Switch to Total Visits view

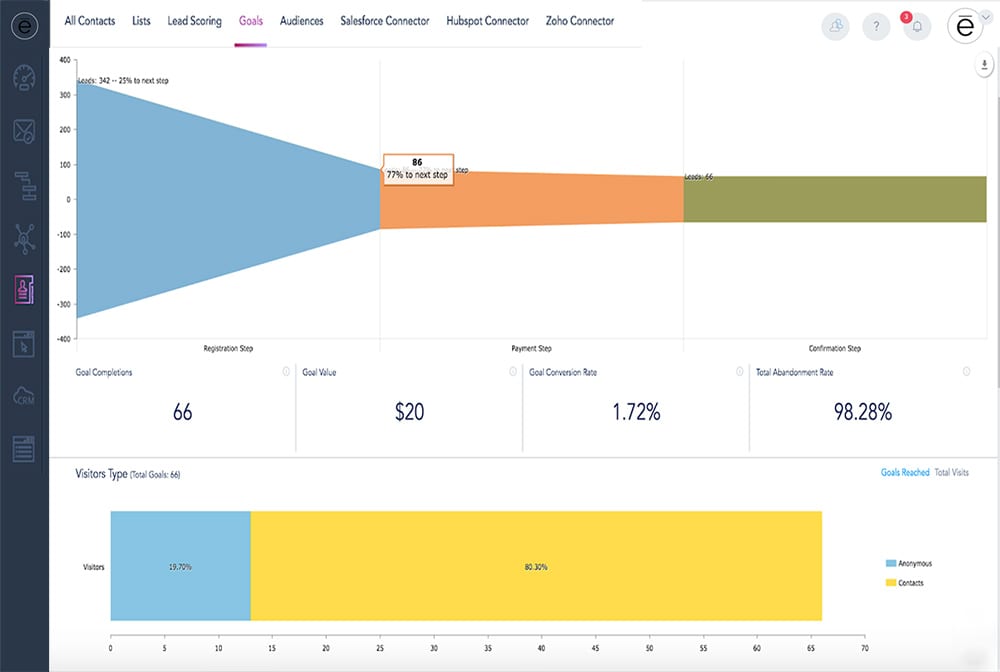point(951,472)
